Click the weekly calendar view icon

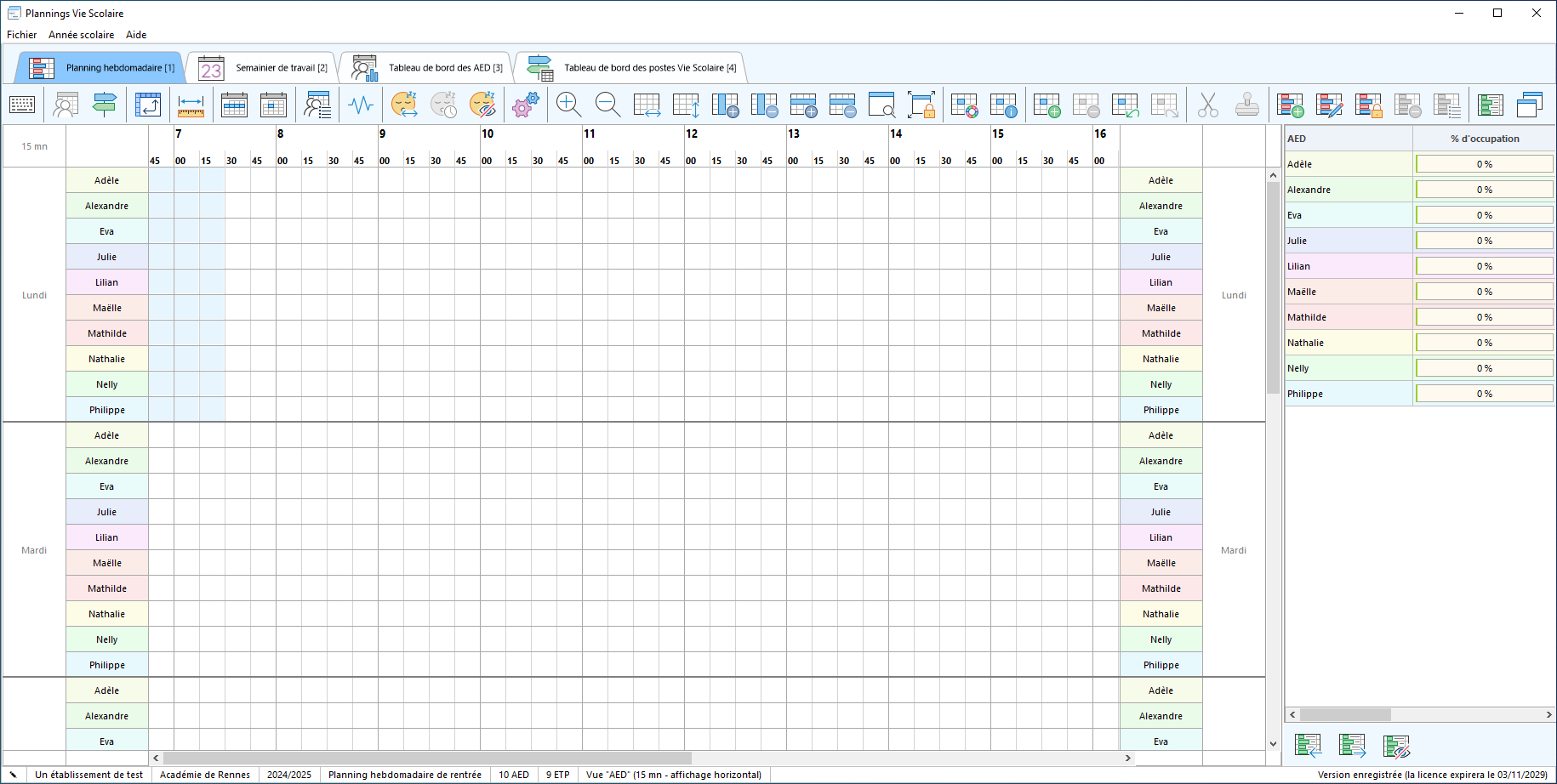pos(234,105)
